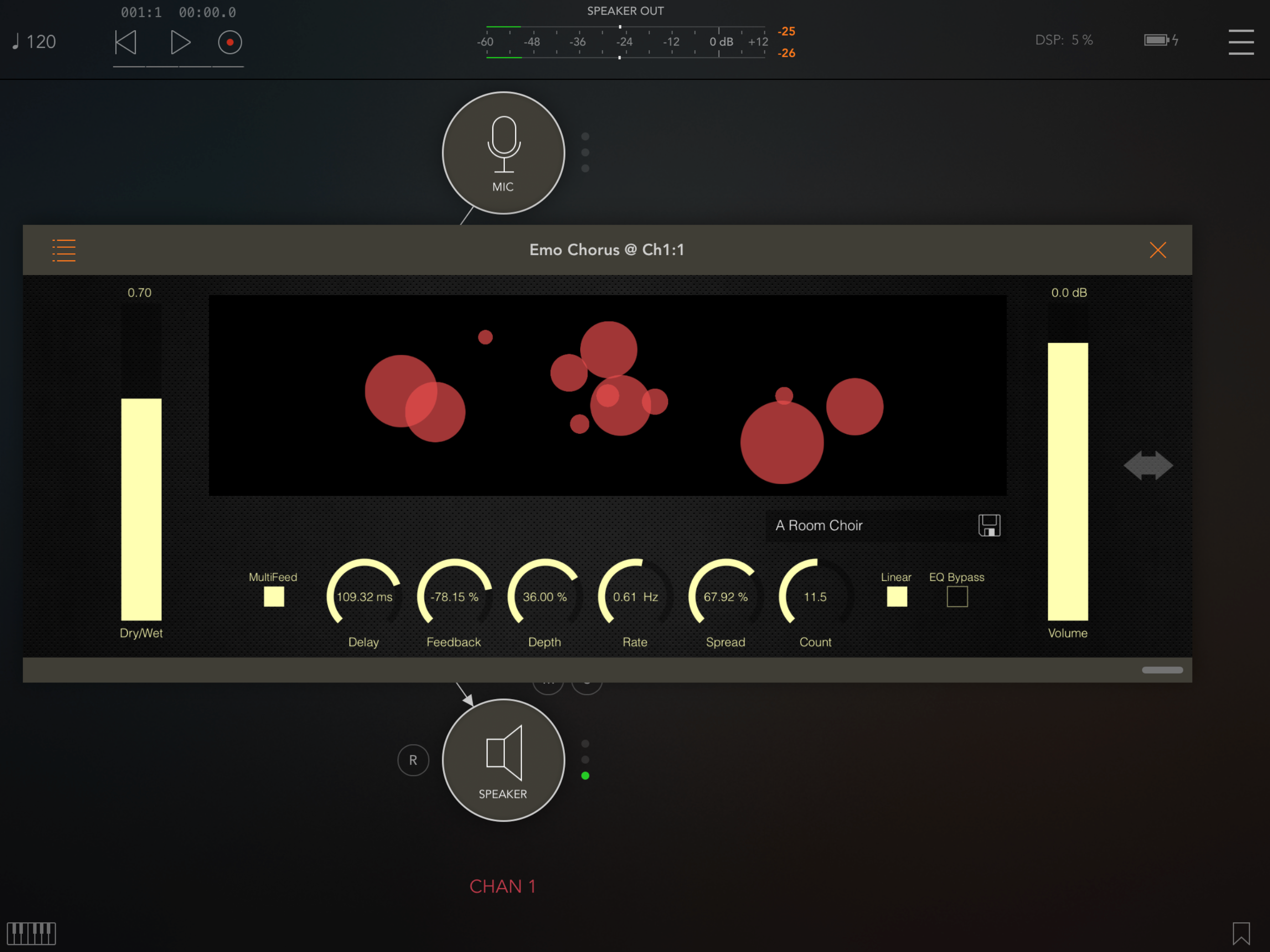This screenshot has width=1270, height=952.
Task: Enable the EQ Bypass checkbox
Action: click(957, 596)
